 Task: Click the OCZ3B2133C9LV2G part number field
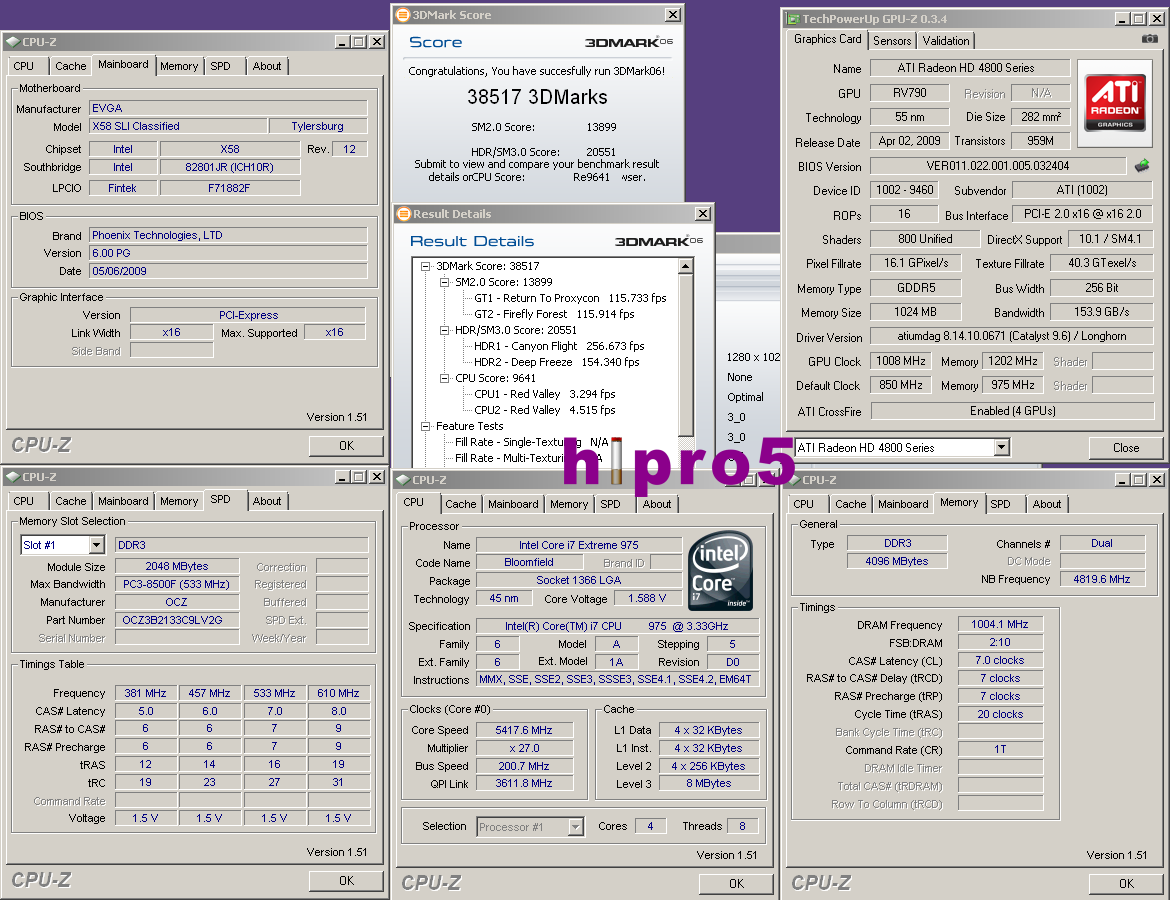[x=177, y=620]
